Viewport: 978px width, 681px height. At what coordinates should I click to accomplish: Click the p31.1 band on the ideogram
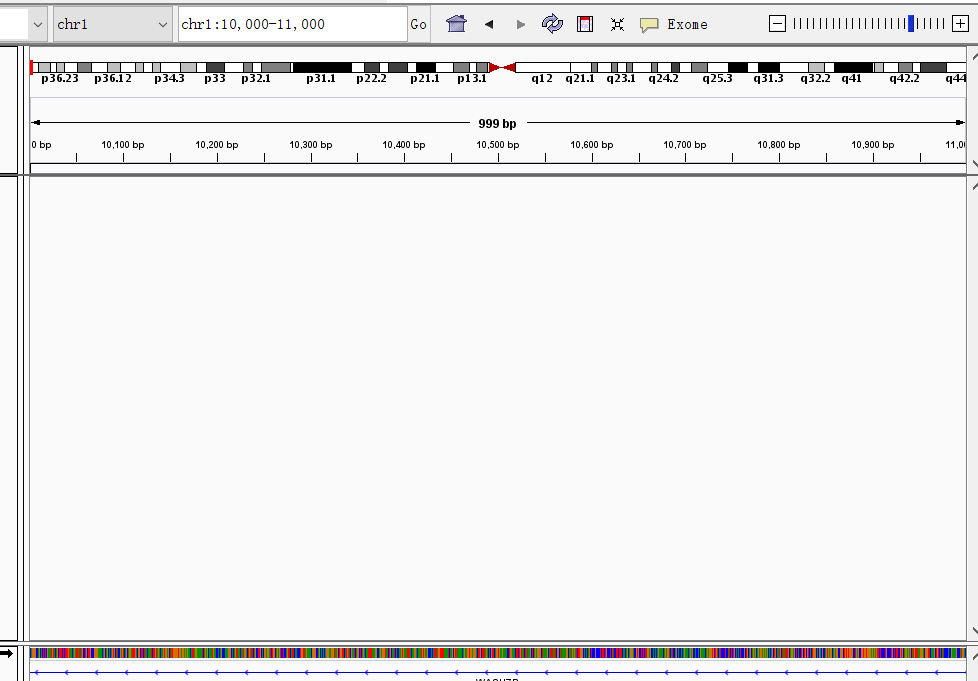tap(321, 67)
